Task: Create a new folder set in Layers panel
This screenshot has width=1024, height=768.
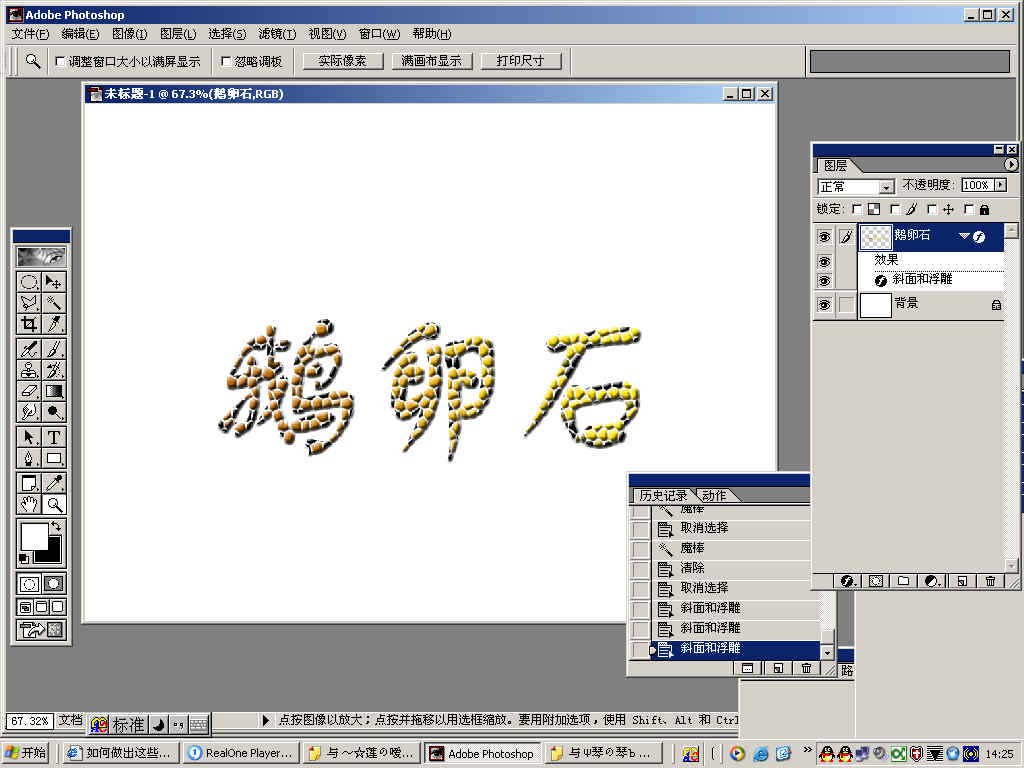Action: tap(903, 581)
